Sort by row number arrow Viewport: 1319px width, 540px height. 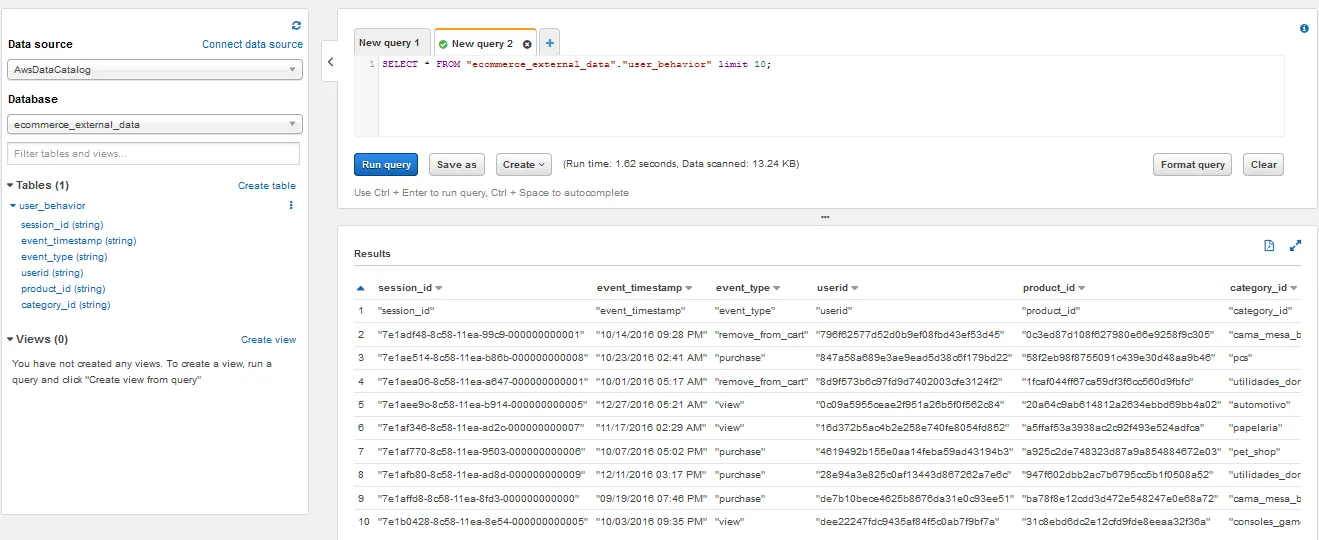tap(361, 288)
